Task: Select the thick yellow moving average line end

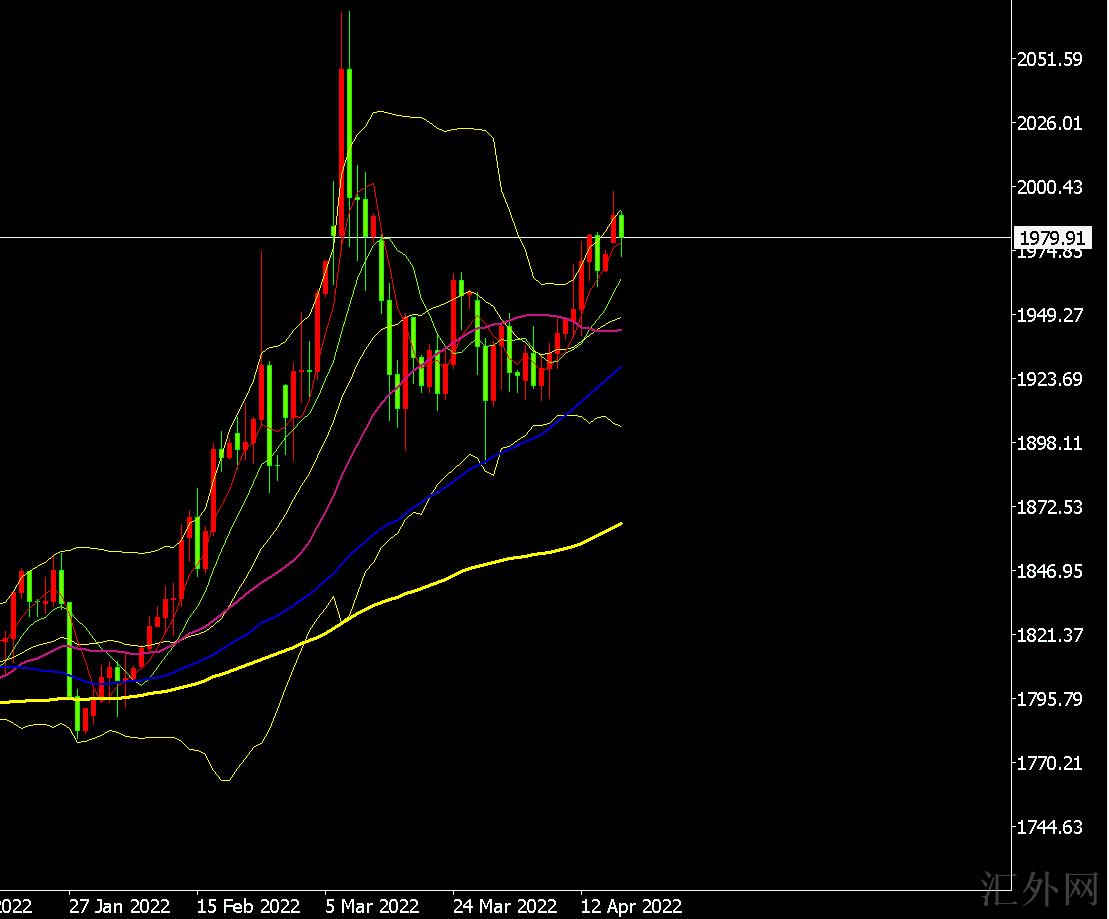Action: [x=620, y=524]
